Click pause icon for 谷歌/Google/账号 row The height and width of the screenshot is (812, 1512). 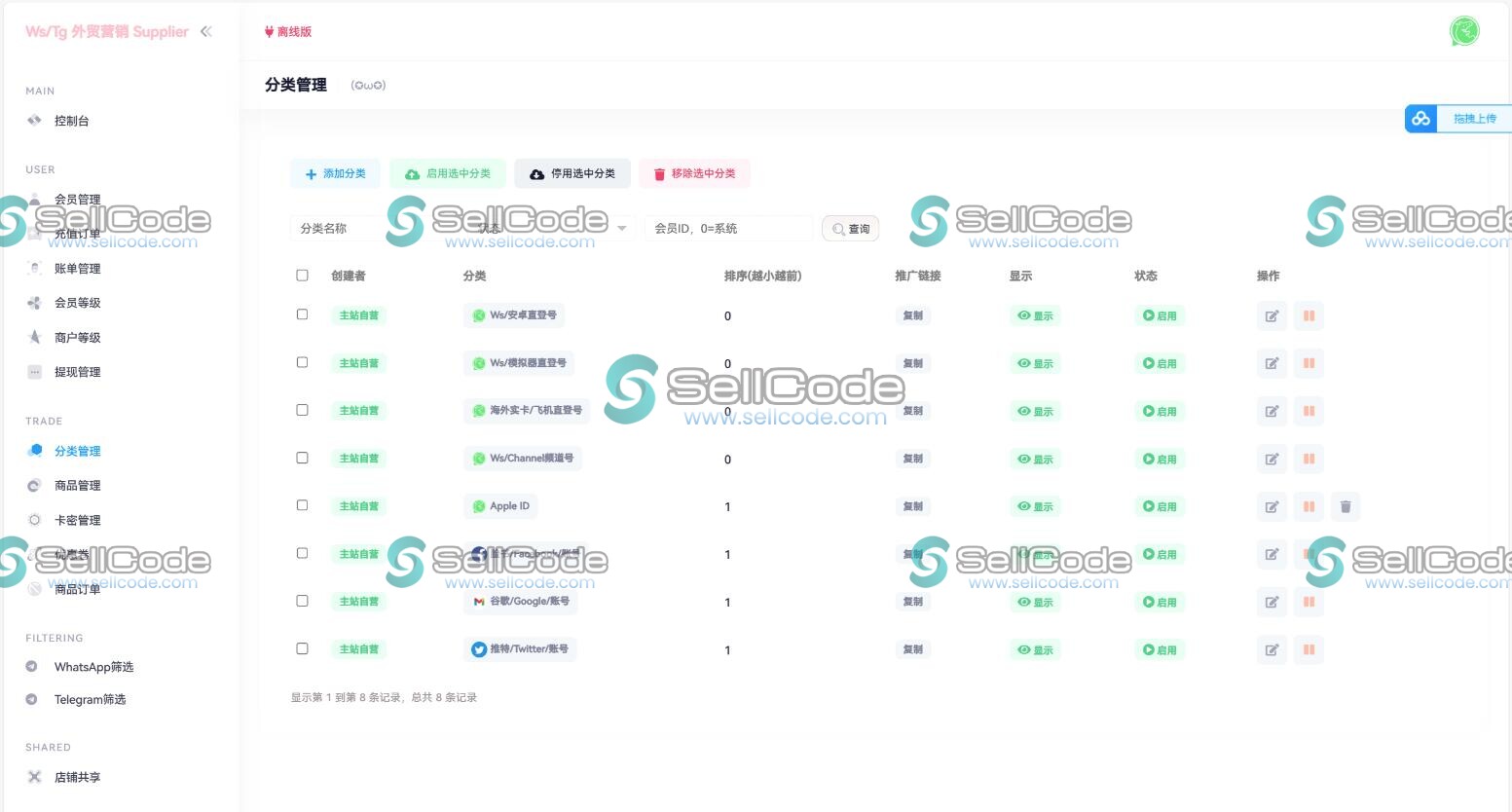tap(1309, 602)
